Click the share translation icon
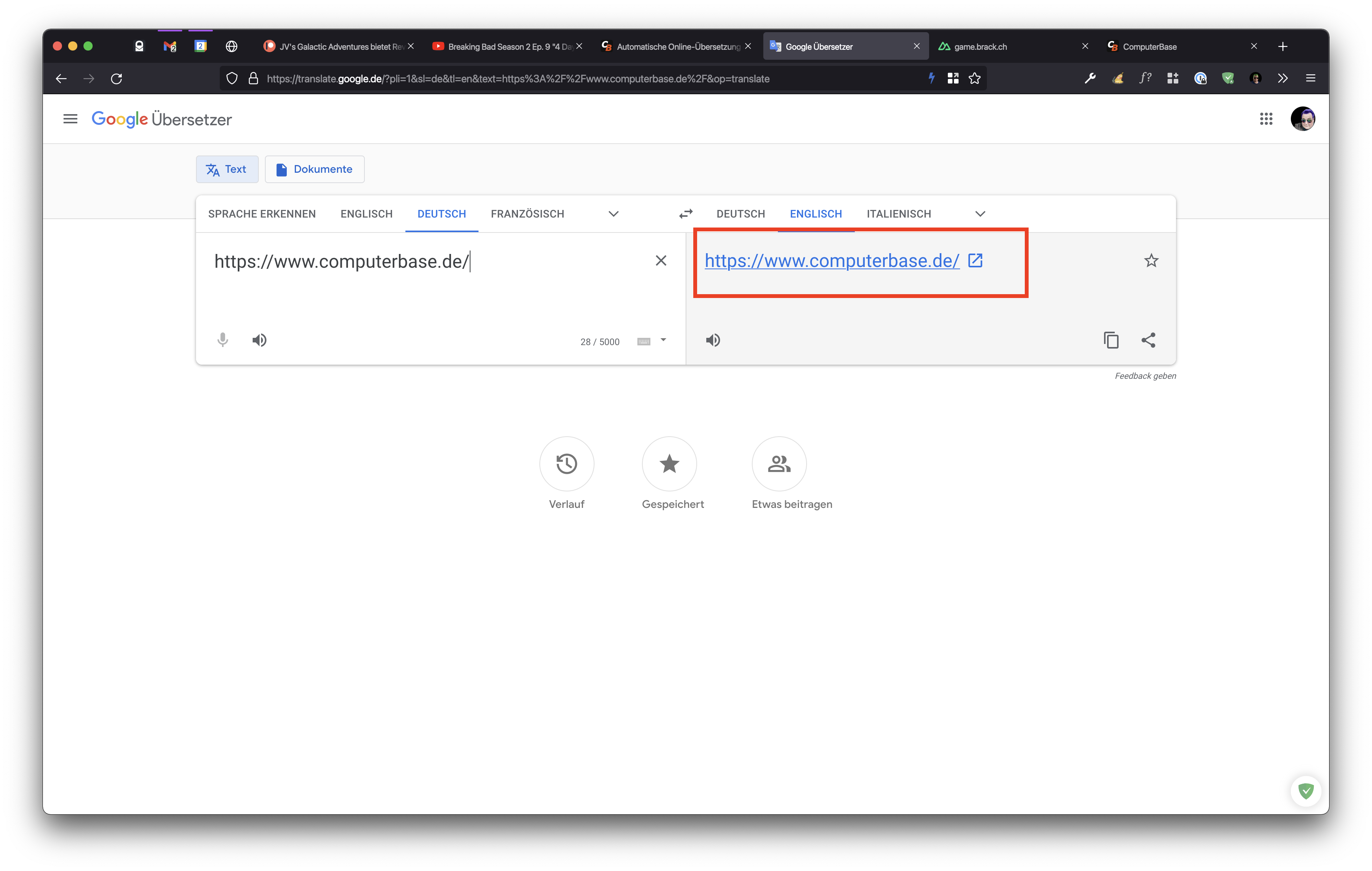The width and height of the screenshot is (1372, 871). pyautogui.click(x=1149, y=339)
